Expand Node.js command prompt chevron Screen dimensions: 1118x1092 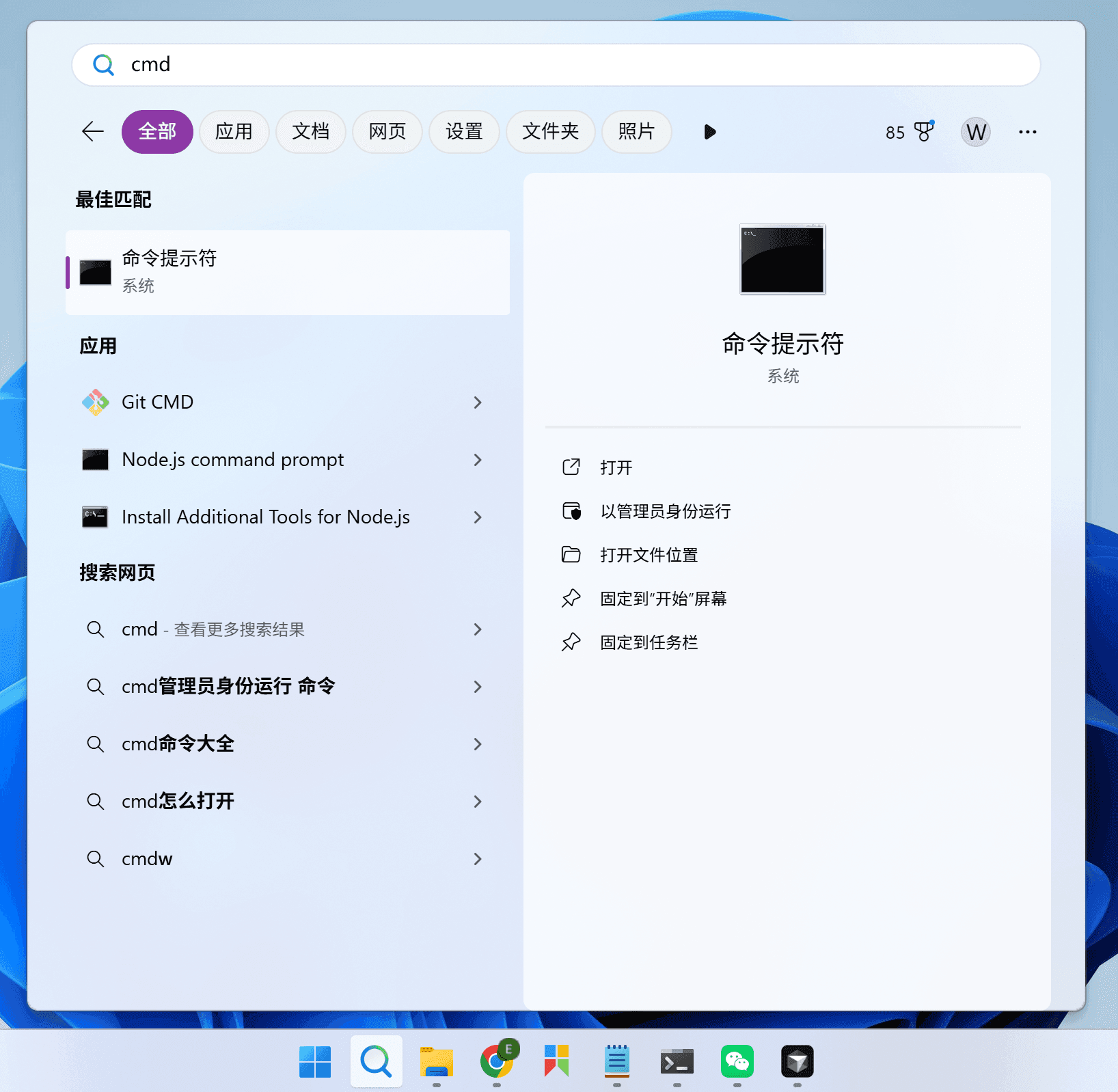tap(478, 460)
